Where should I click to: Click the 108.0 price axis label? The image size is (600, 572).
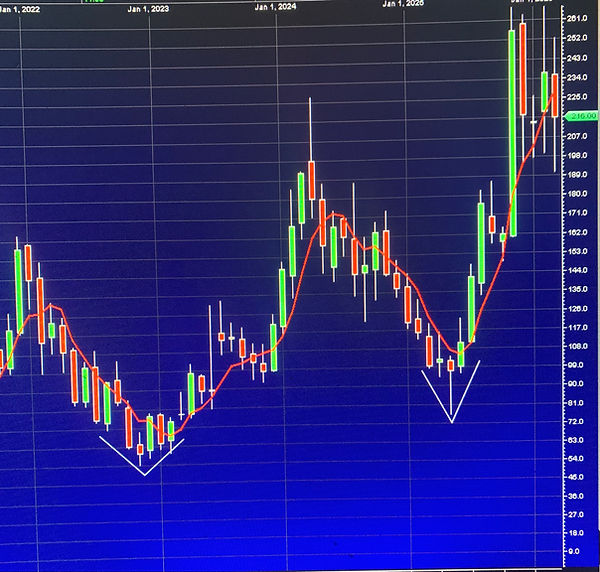point(579,346)
